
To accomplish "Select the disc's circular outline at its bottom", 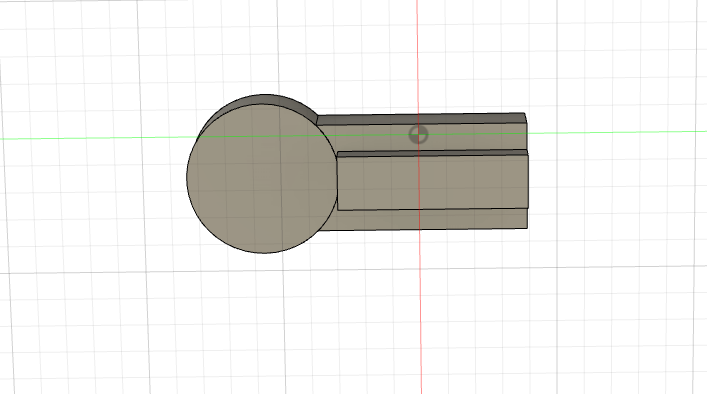I will (x=264, y=253).
